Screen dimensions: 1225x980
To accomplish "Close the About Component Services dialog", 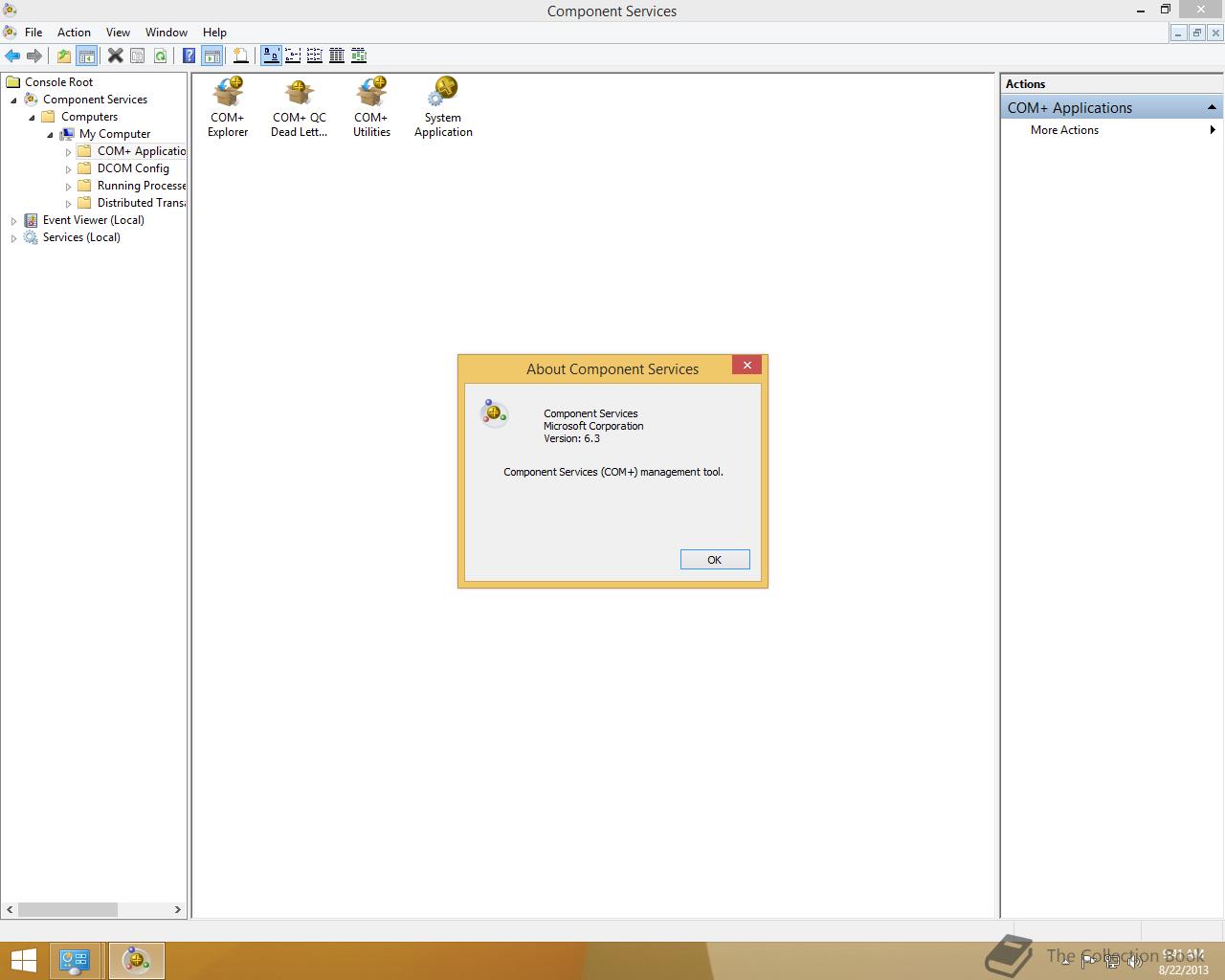I will (747, 366).
